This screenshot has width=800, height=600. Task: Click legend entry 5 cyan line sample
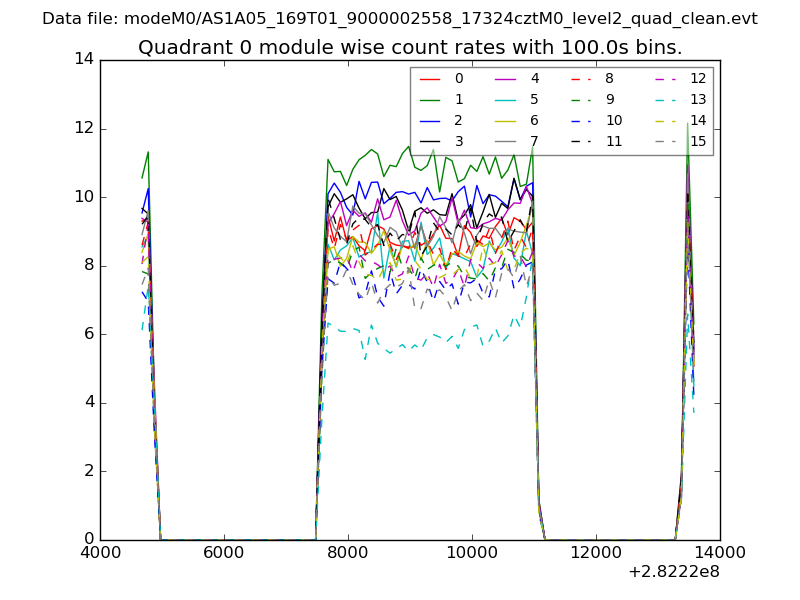pos(505,100)
